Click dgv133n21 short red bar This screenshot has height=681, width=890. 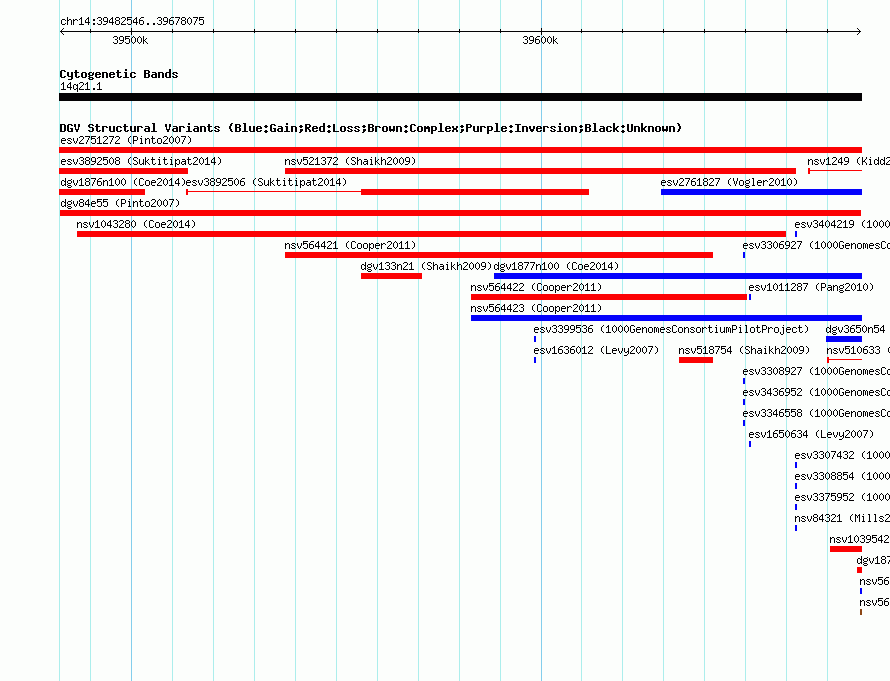coord(391,276)
